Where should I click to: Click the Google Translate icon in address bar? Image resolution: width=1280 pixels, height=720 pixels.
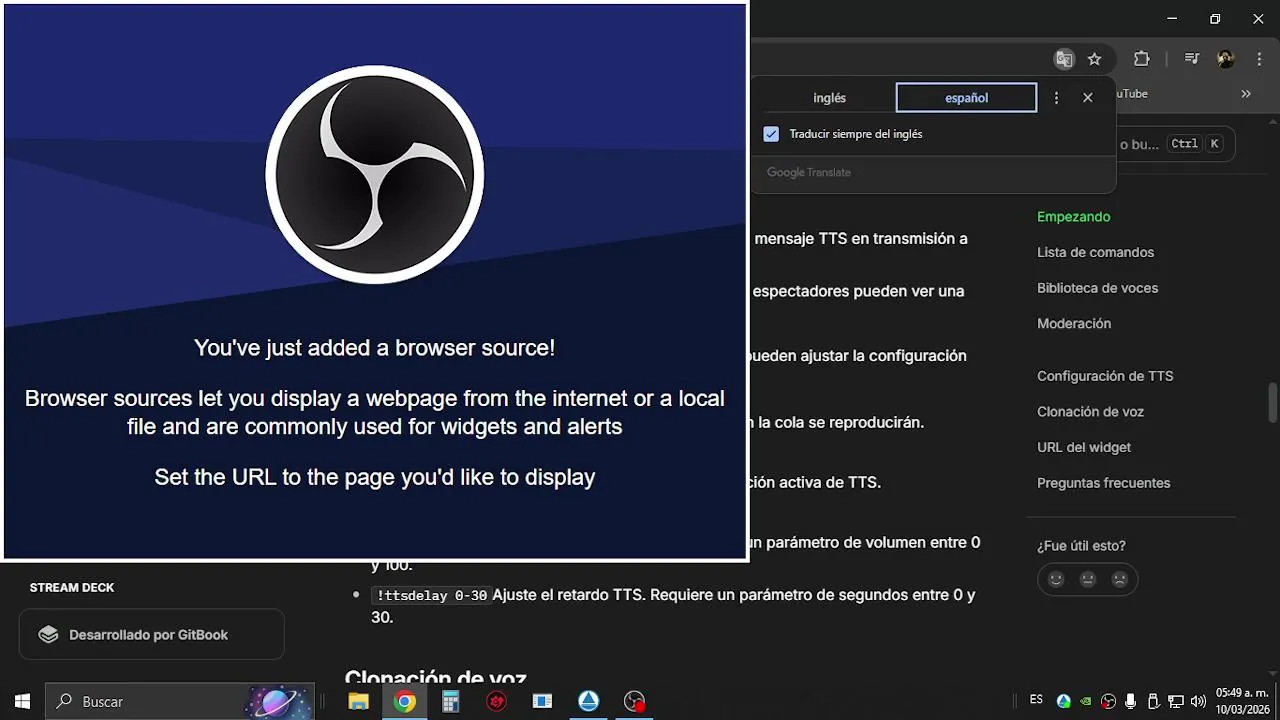click(x=1064, y=59)
